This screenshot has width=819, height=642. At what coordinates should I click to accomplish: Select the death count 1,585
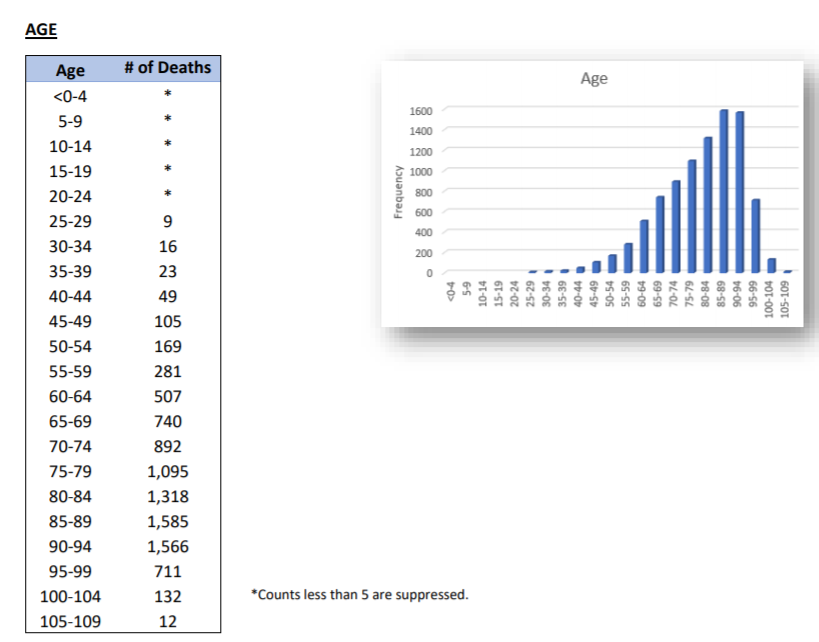168,522
